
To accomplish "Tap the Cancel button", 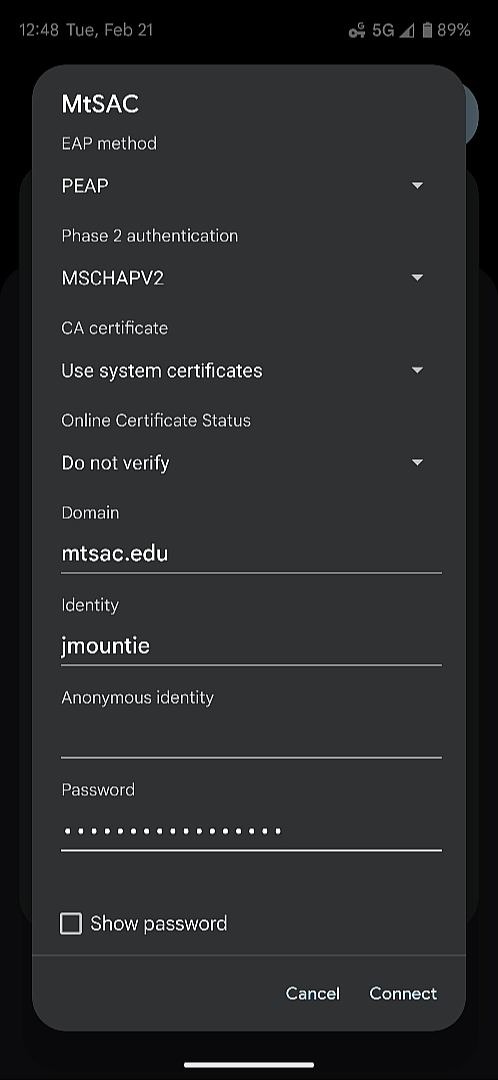I will click(x=313, y=993).
